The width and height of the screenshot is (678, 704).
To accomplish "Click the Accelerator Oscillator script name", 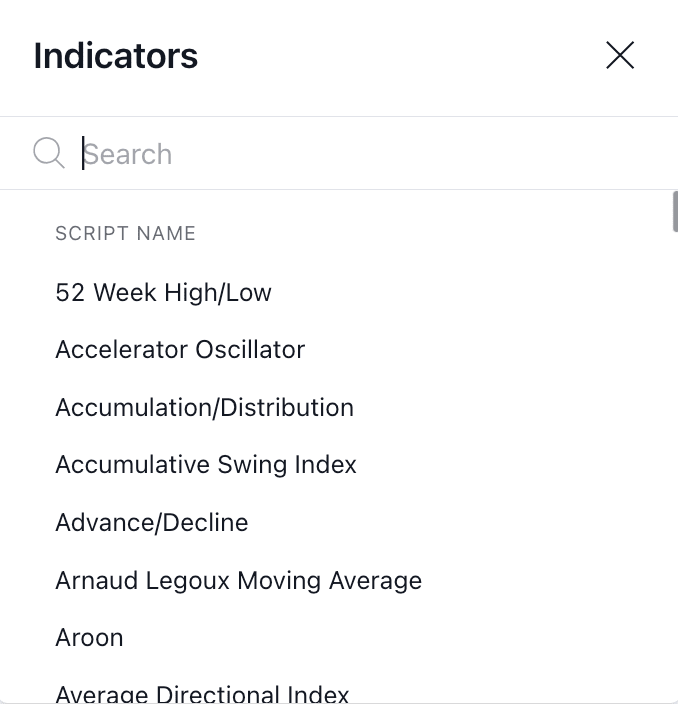I will (x=180, y=350).
